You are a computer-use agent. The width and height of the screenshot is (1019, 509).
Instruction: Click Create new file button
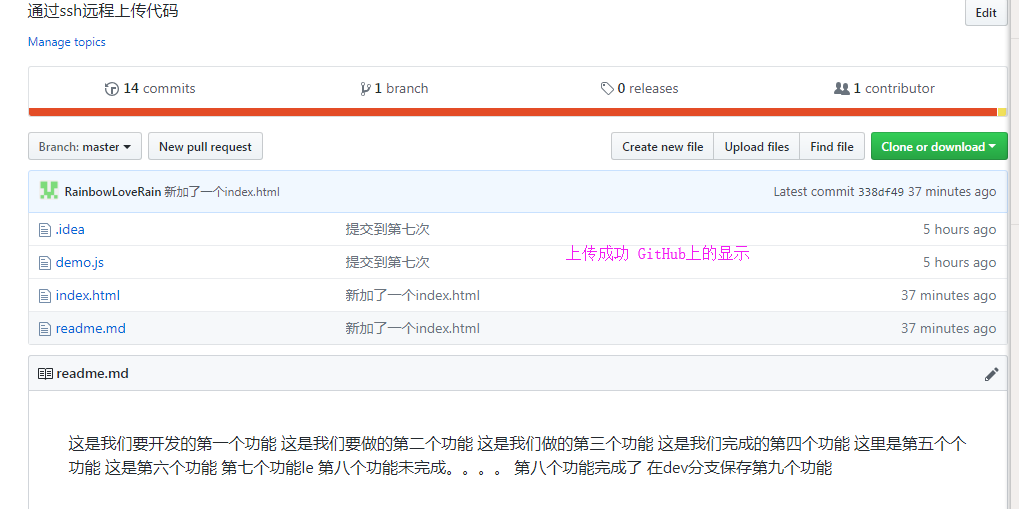[x=662, y=147]
